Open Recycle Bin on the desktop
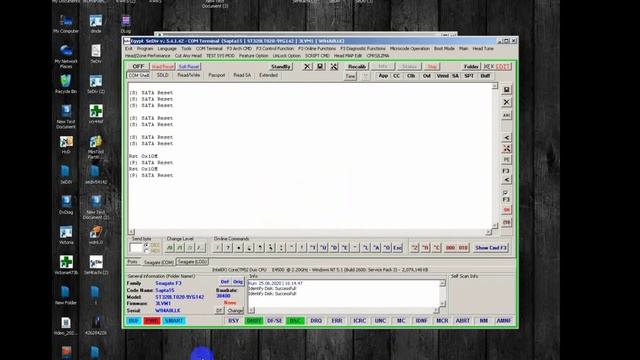640x360 pixels. pos(66,84)
